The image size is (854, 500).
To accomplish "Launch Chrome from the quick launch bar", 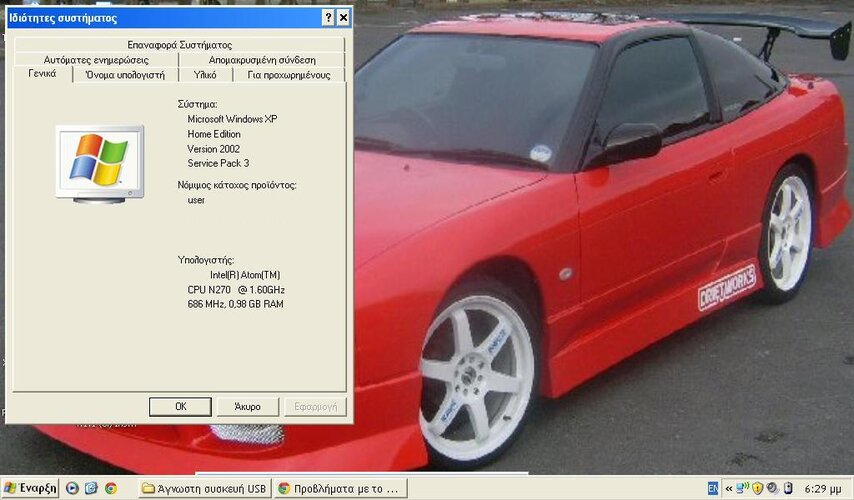I will (x=111, y=488).
